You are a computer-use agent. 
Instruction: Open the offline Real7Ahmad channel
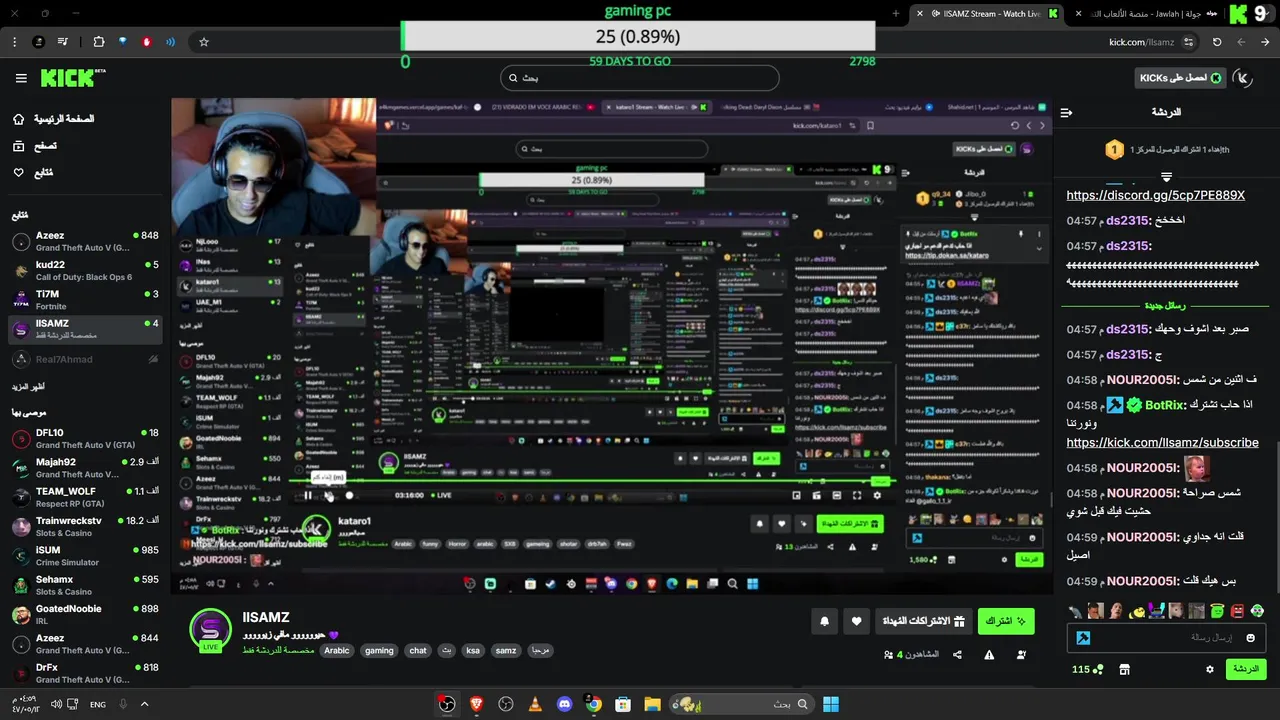[x=85, y=359]
